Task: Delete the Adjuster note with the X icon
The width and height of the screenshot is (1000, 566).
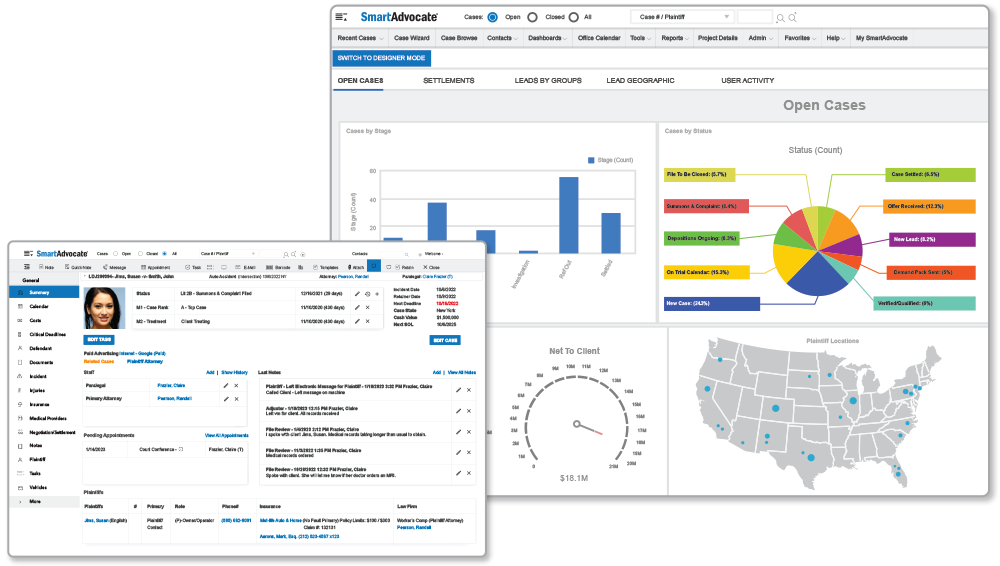Action: click(x=469, y=411)
